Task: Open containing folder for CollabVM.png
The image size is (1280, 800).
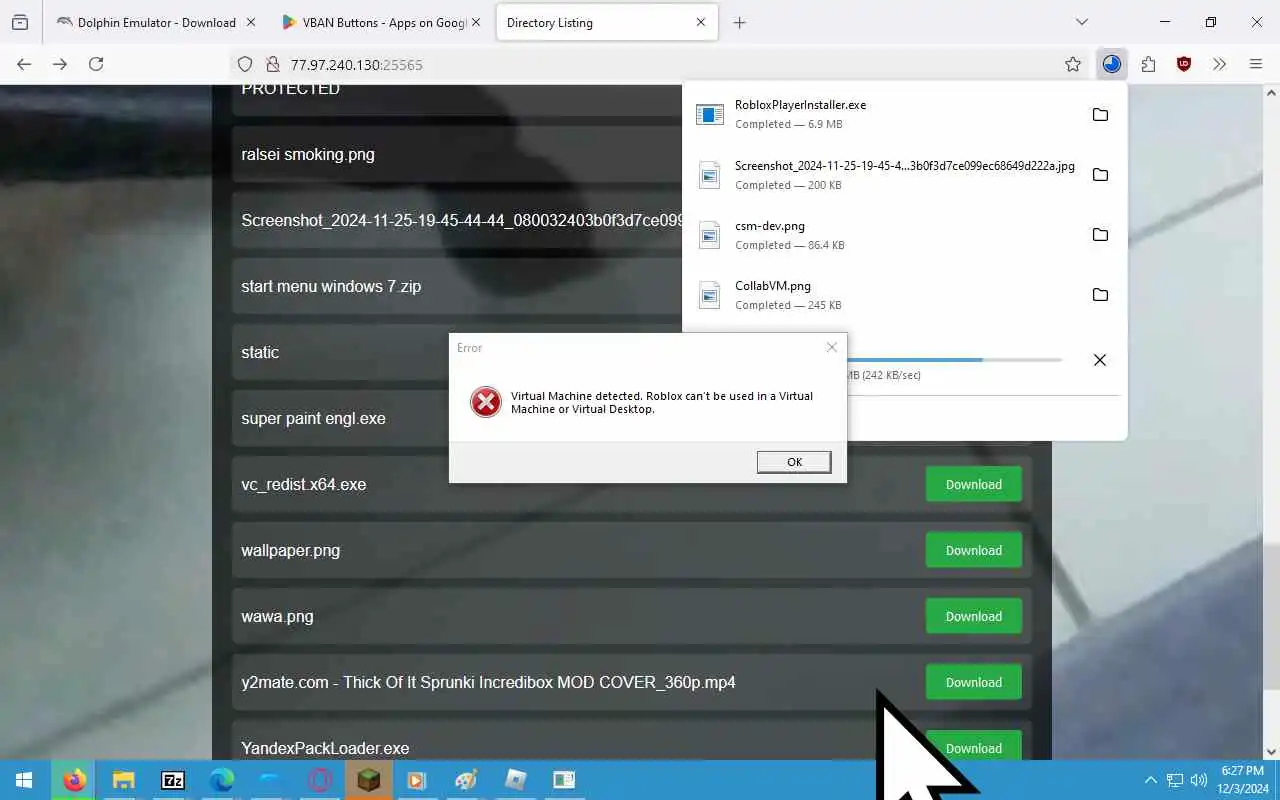Action: [x=1100, y=295]
